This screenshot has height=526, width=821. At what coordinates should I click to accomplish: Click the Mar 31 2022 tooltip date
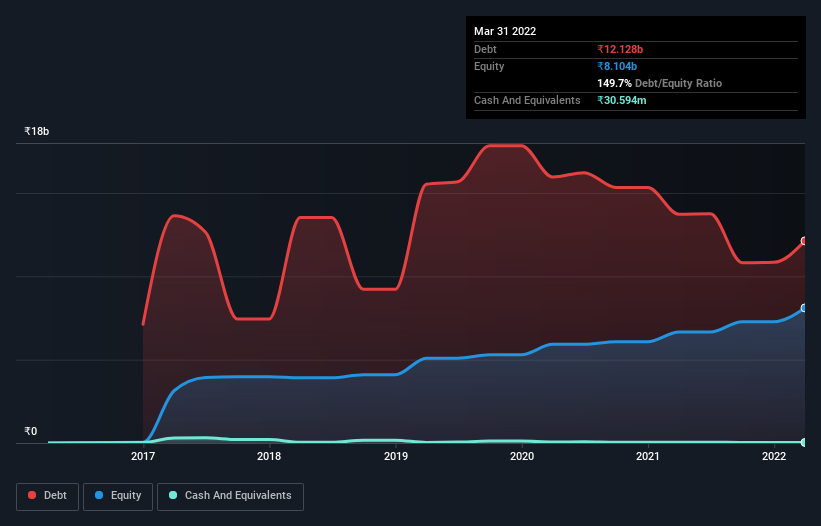click(x=505, y=31)
